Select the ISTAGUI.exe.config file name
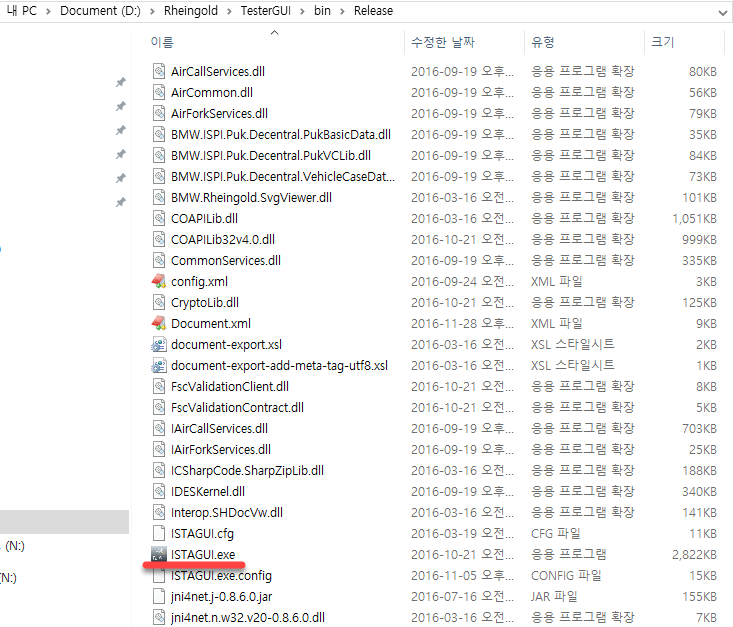Screen dimensions: 733x627 tap(221, 576)
